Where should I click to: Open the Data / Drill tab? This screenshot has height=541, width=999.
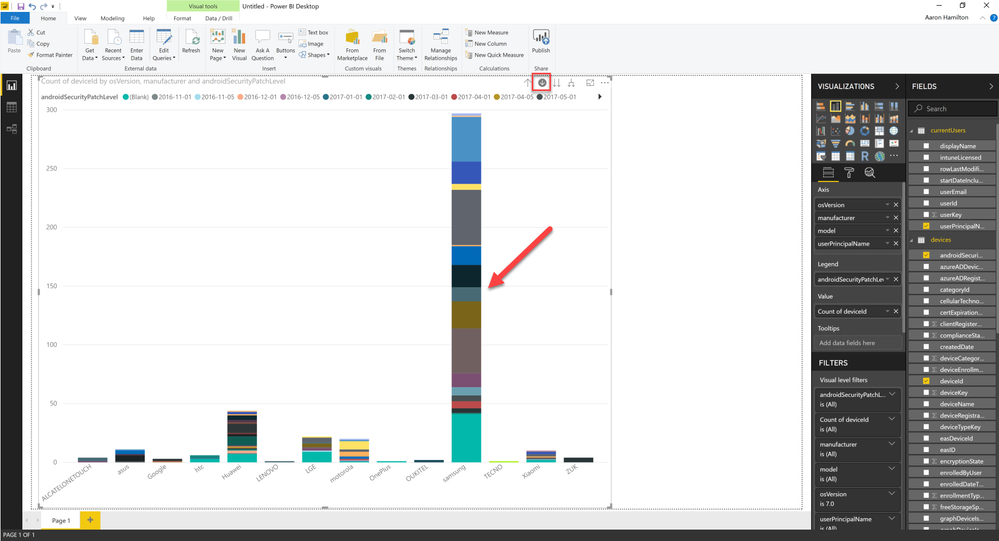(x=219, y=18)
